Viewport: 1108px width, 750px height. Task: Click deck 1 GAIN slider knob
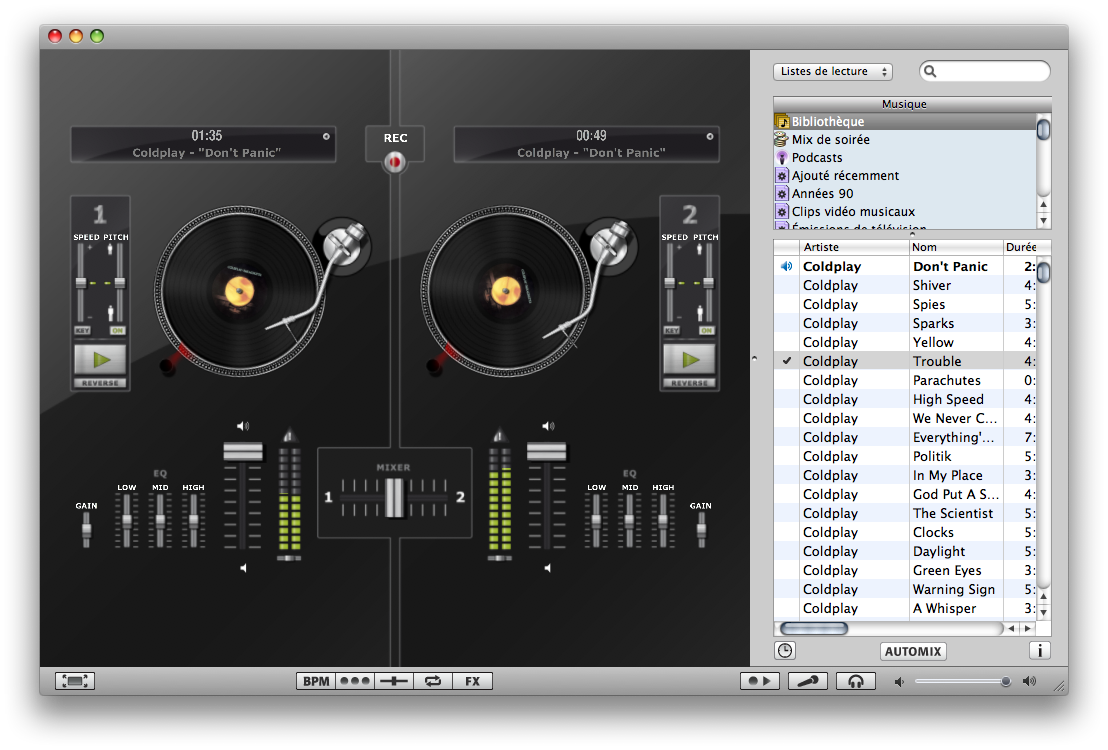pyautogui.click(x=86, y=529)
